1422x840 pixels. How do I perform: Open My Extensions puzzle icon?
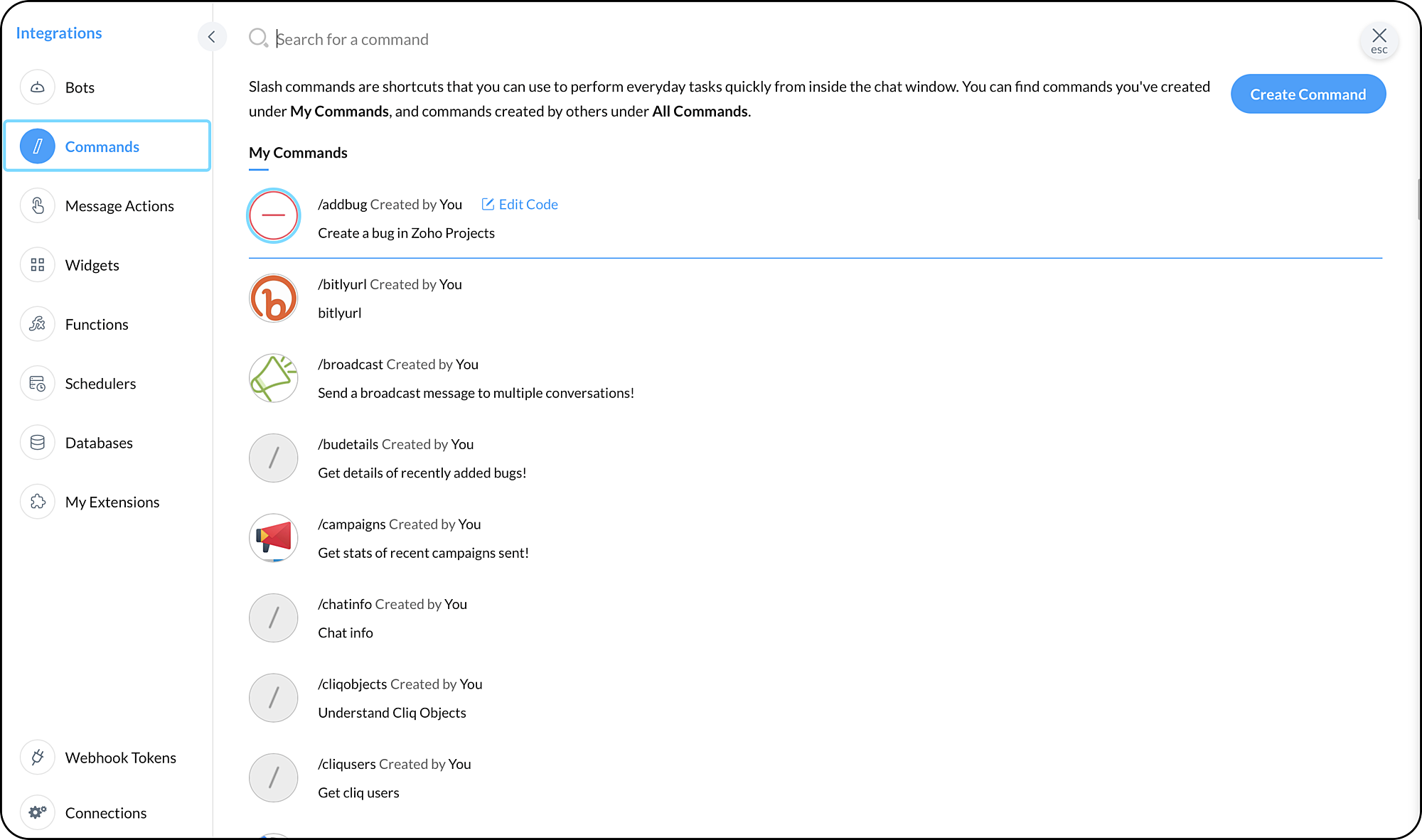coord(38,502)
